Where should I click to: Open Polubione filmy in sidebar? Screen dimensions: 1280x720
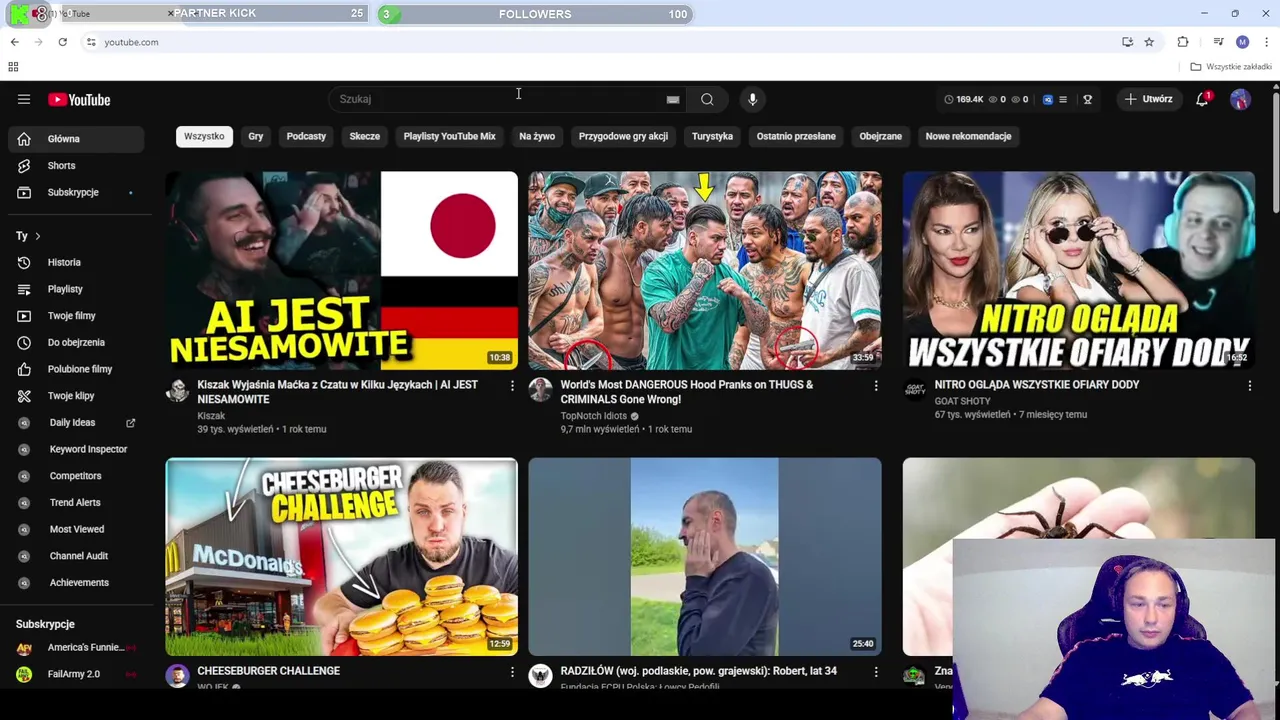pyautogui.click(x=76, y=369)
